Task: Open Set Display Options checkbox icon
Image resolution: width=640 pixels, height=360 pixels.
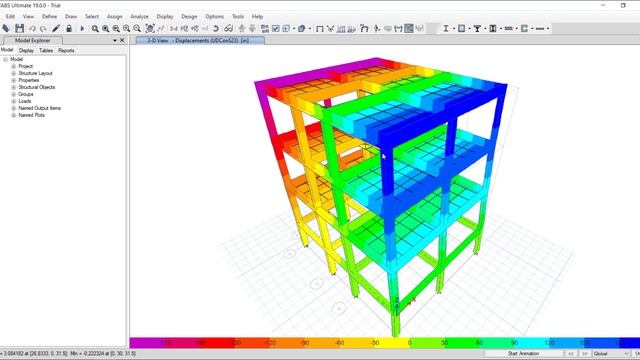Action: (276, 29)
